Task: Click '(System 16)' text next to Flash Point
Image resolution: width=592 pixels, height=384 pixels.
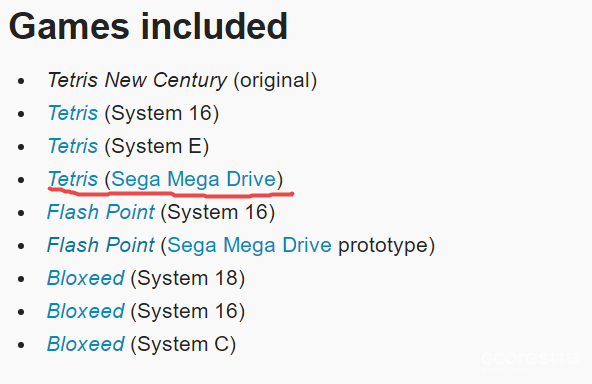Action: (217, 212)
